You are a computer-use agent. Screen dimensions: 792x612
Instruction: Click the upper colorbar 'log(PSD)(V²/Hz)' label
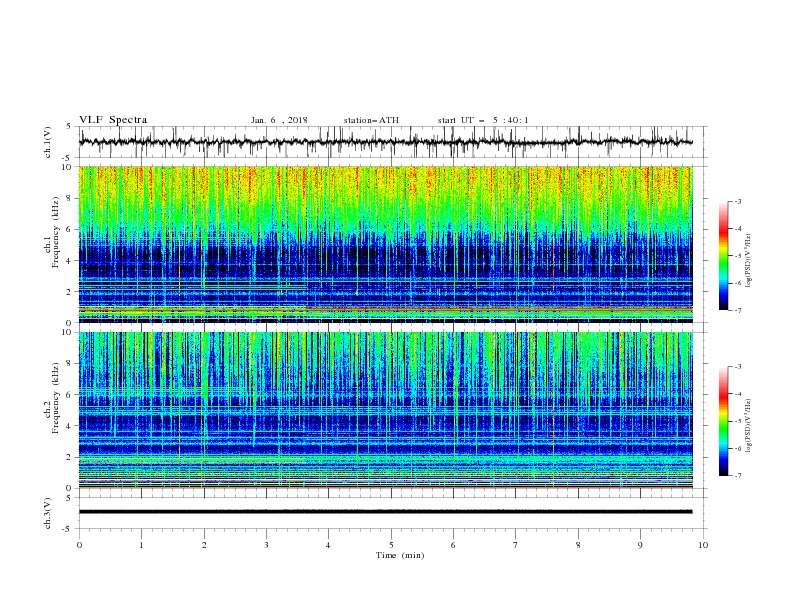click(750, 261)
